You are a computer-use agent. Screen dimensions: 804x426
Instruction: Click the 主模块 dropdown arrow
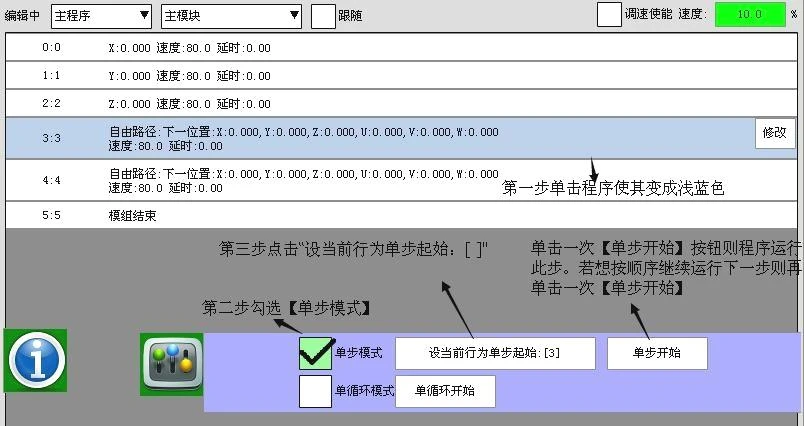[x=294, y=15]
